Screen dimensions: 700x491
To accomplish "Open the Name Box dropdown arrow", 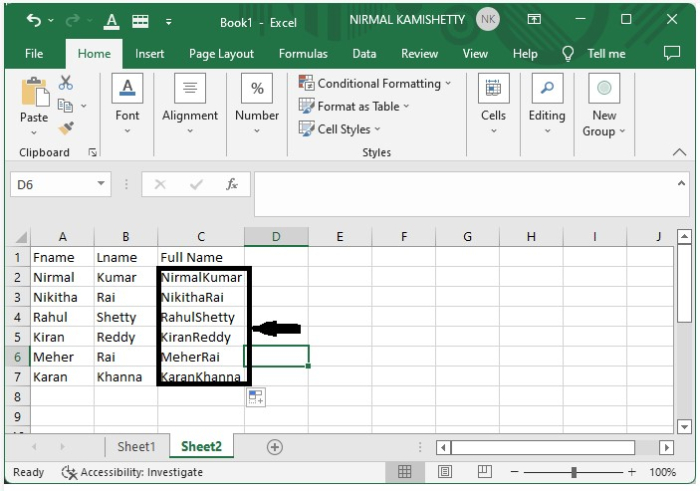I will 101,185.
